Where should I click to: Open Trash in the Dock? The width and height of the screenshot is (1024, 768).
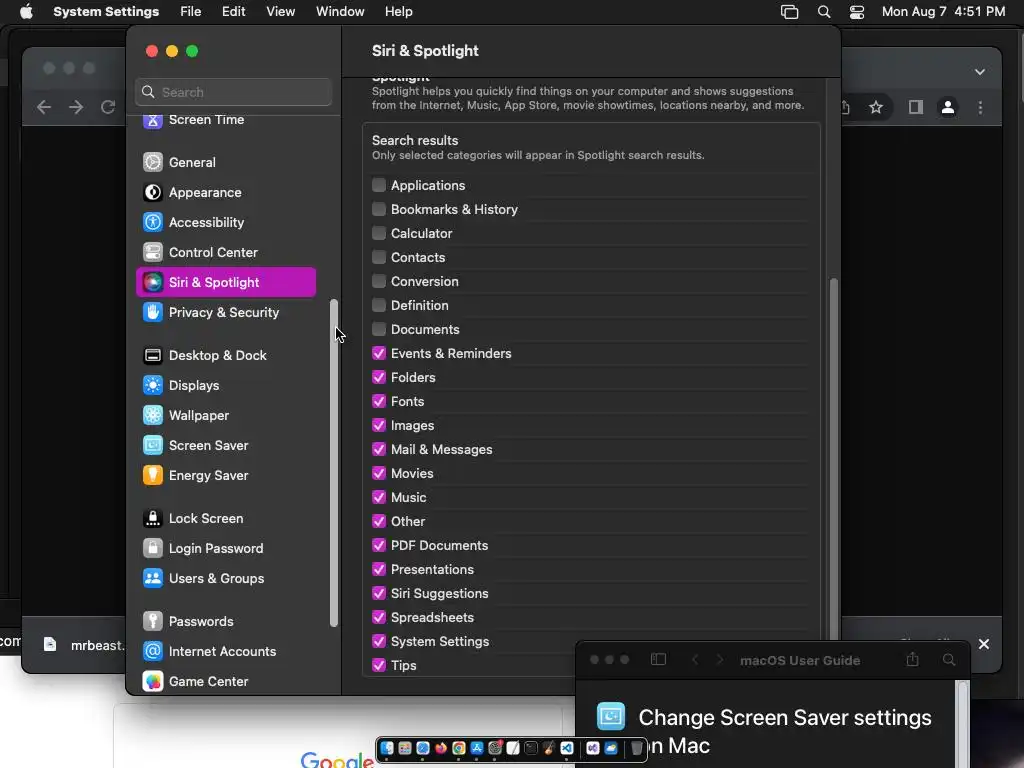(637, 748)
